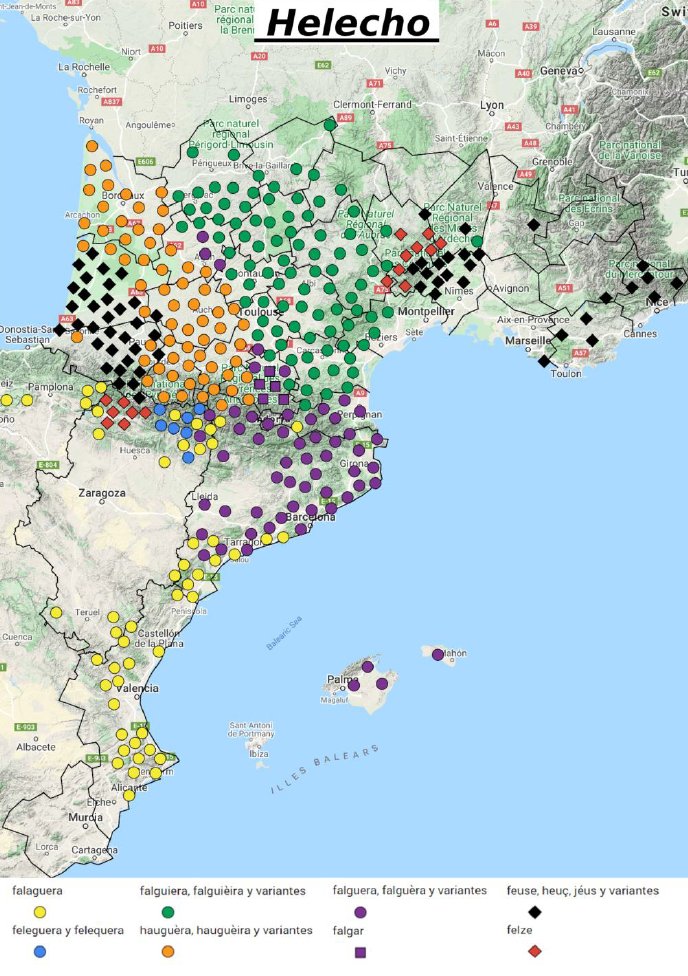The width and height of the screenshot is (688, 976).
Task: Click the A39 road shield
Action: pyautogui.click(x=530, y=26)
